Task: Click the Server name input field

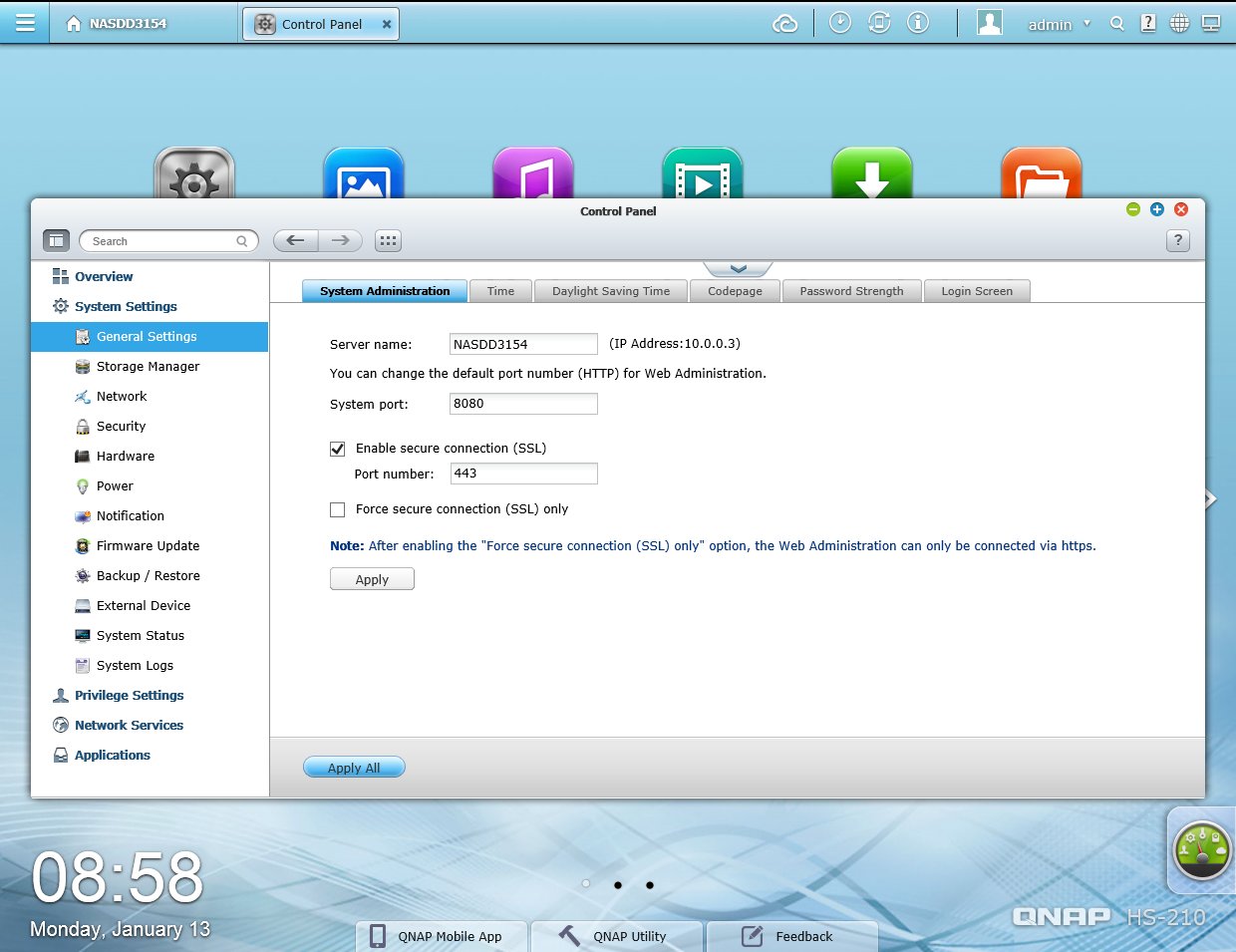Action: coord(523,344)
